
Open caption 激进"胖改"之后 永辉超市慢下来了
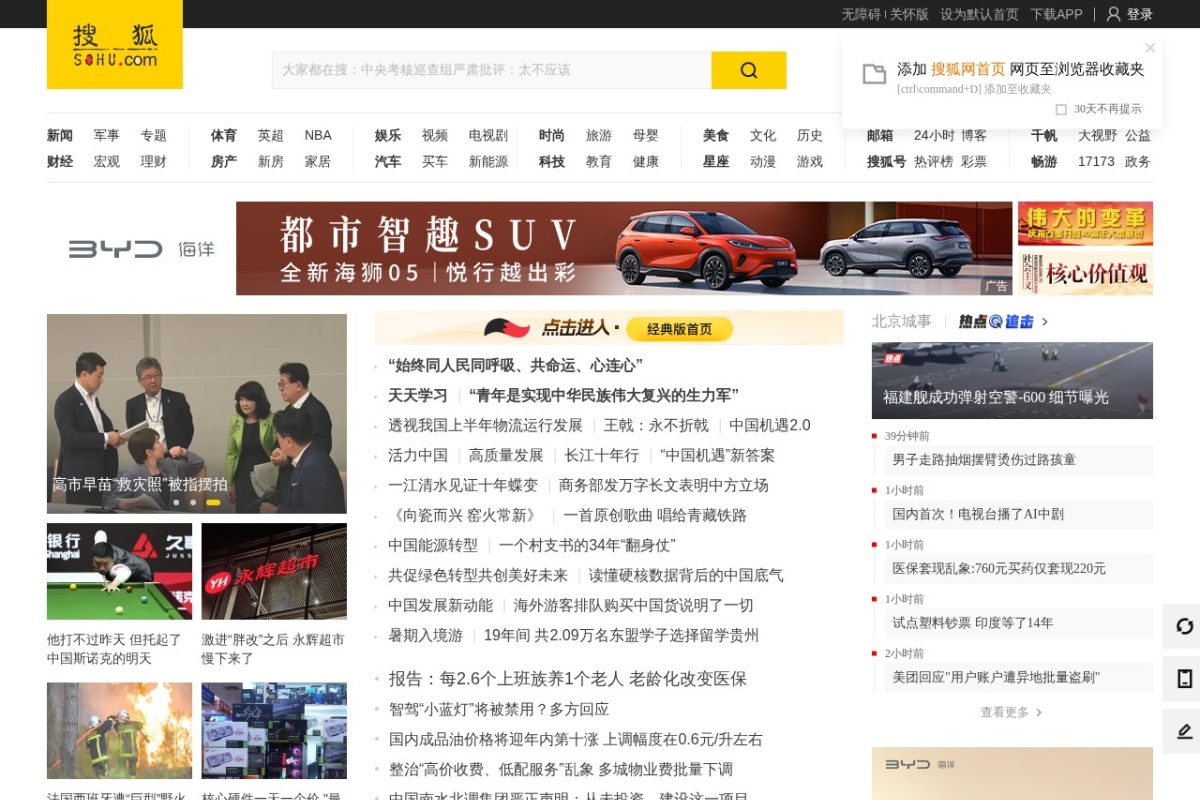coord(273,649)
